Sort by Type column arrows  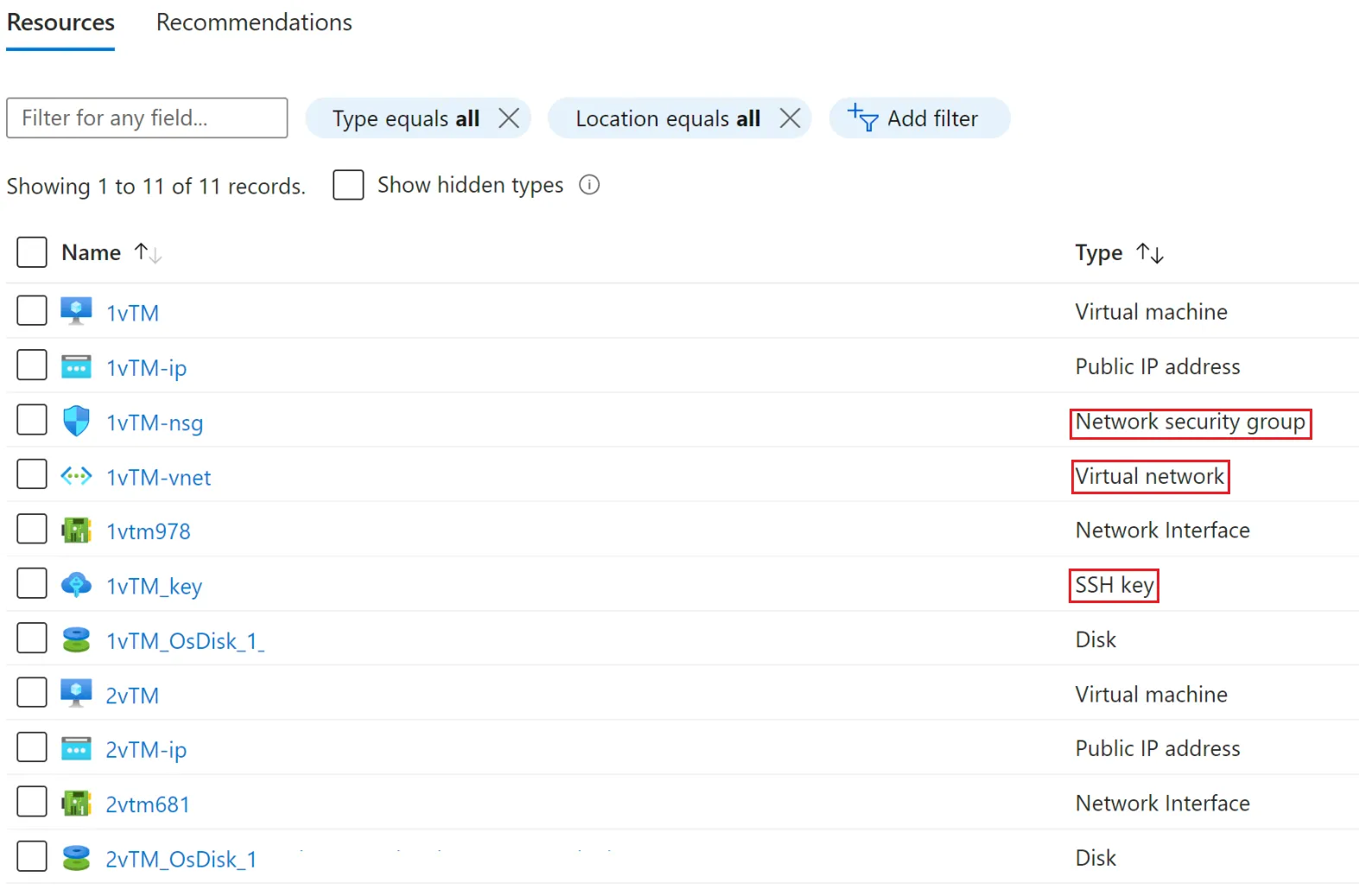[x=1150, y=253]
